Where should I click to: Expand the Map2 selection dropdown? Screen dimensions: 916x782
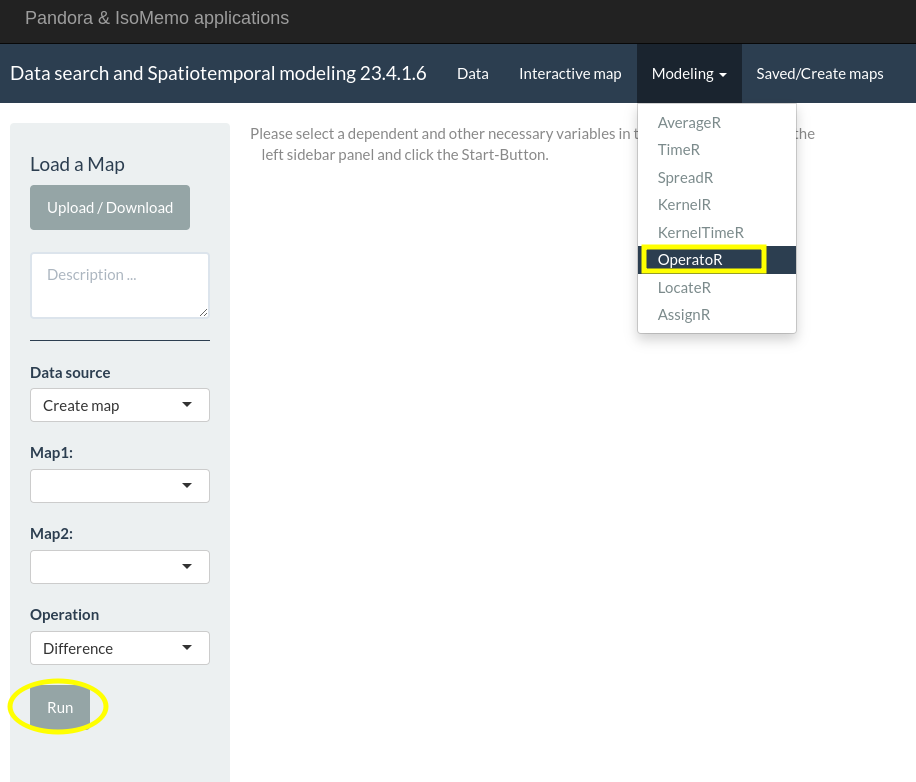(x=120, y=567)
